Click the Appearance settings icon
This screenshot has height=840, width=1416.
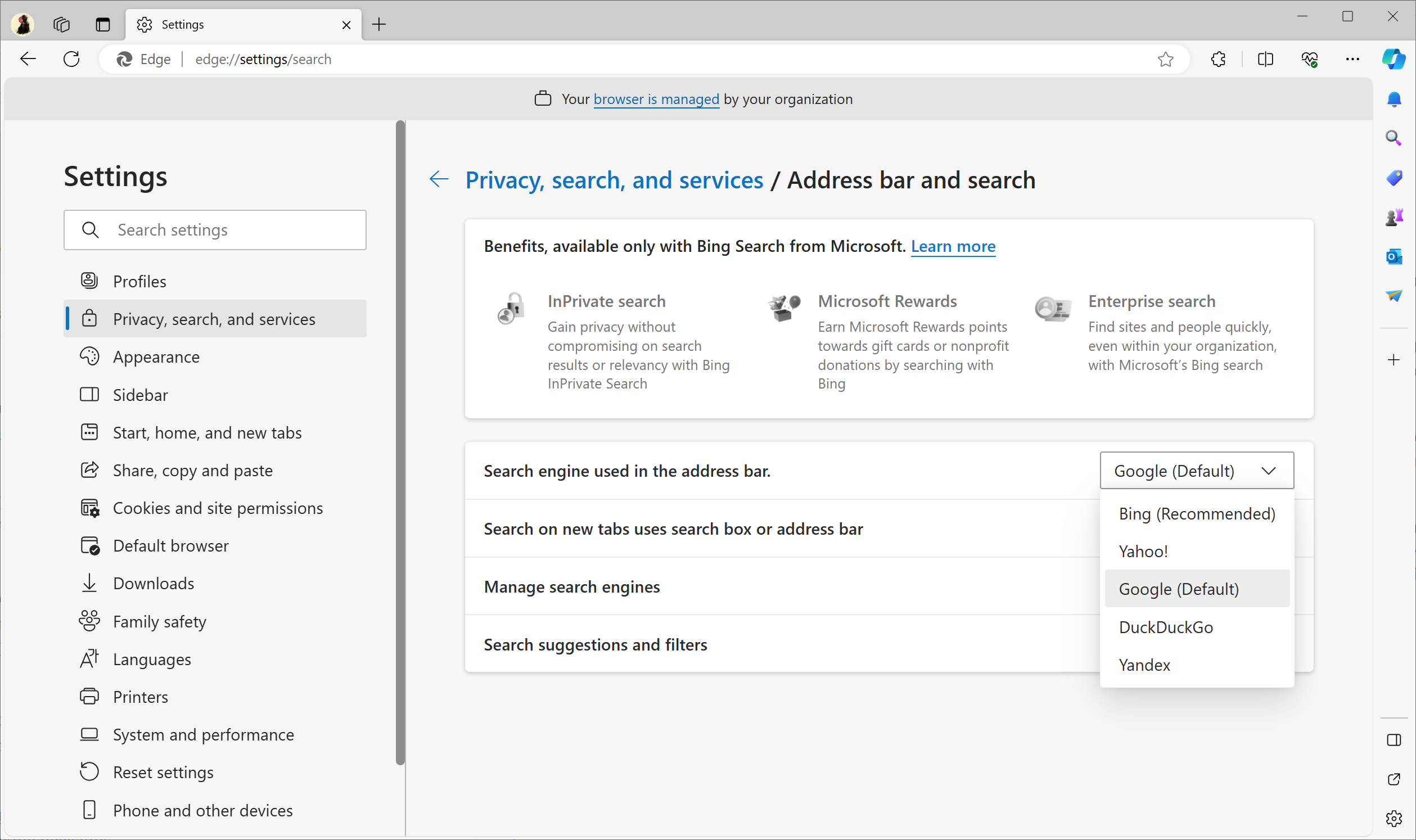(x=90, y=357)
